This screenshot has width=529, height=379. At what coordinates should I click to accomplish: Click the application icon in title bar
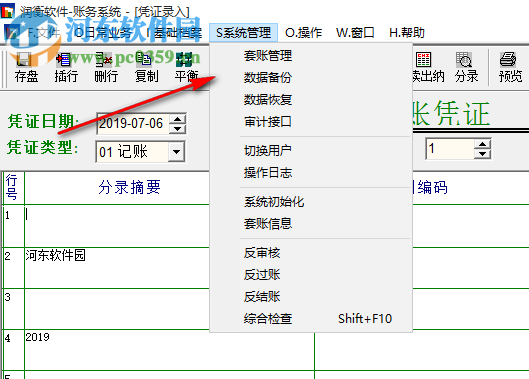click(x=7, y=10)
